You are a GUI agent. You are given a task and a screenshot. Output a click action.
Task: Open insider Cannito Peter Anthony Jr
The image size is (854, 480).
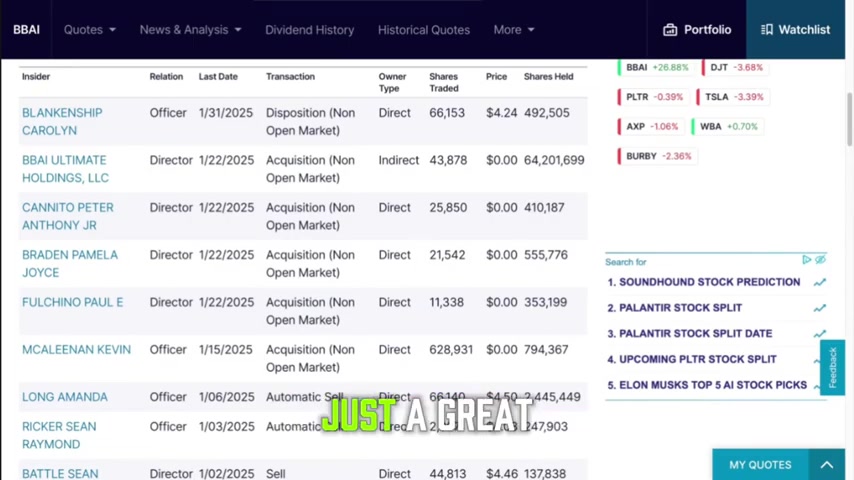(68, 216)
